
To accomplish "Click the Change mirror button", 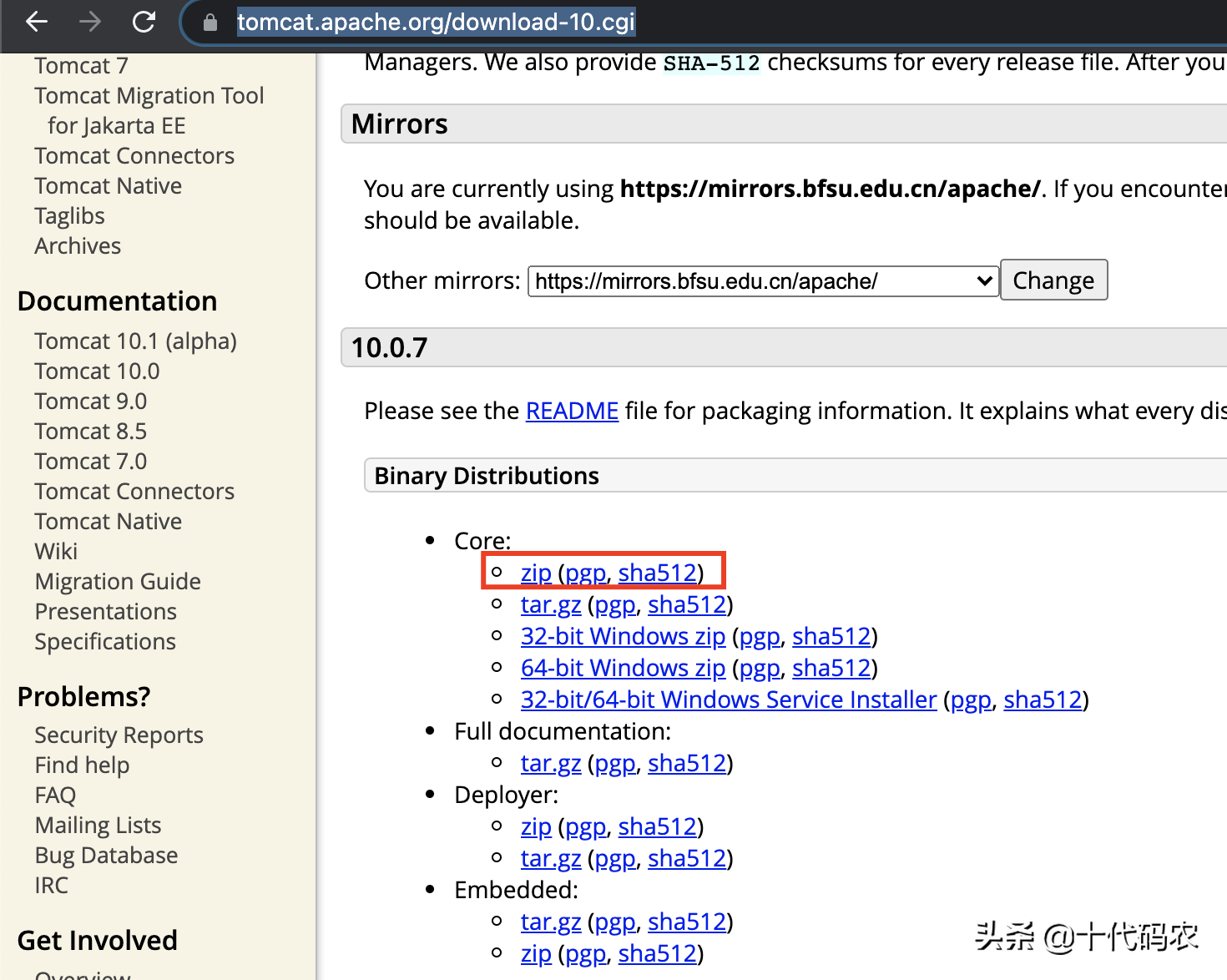I will click(x=1053, y=280).
